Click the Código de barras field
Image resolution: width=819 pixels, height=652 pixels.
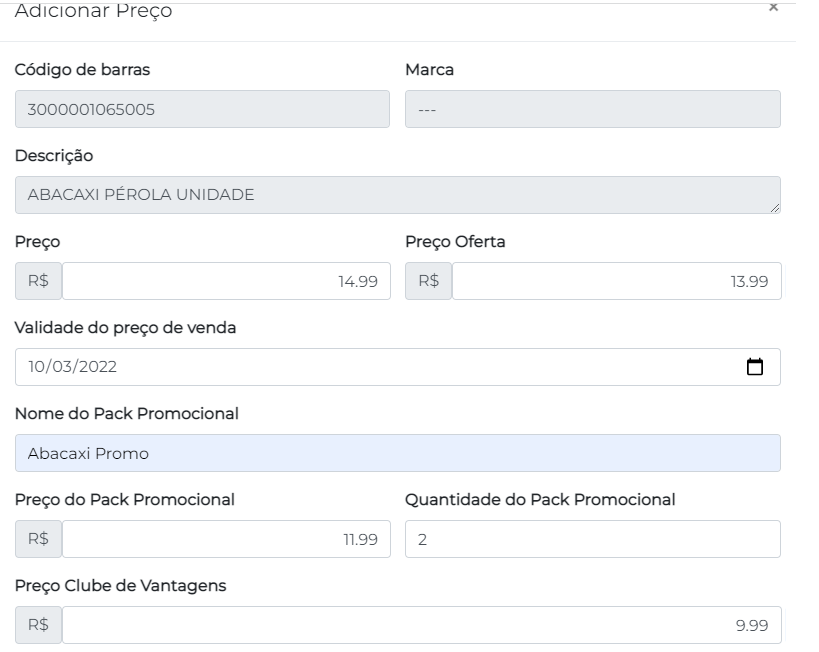(202, 110)
